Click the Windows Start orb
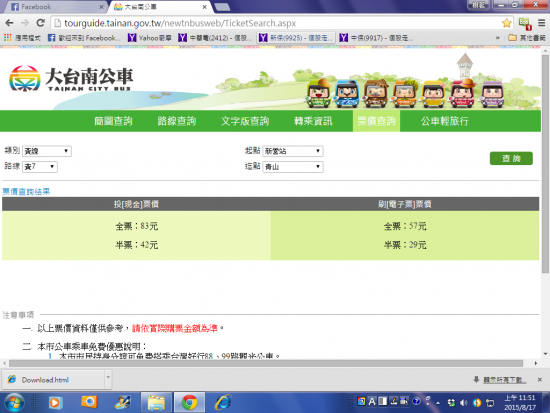This screenshot has width=550, height=413. 14,402
